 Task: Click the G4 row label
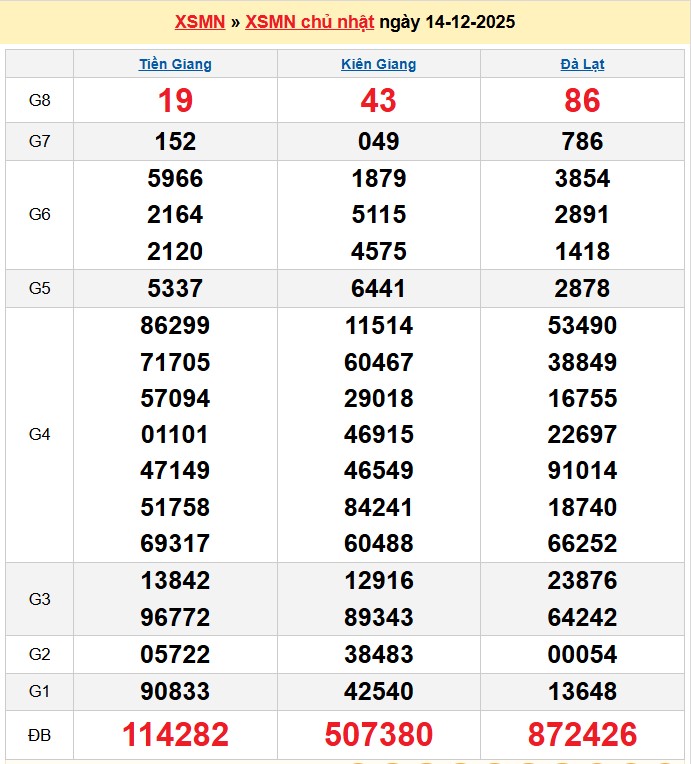click(x=40, y=434)
